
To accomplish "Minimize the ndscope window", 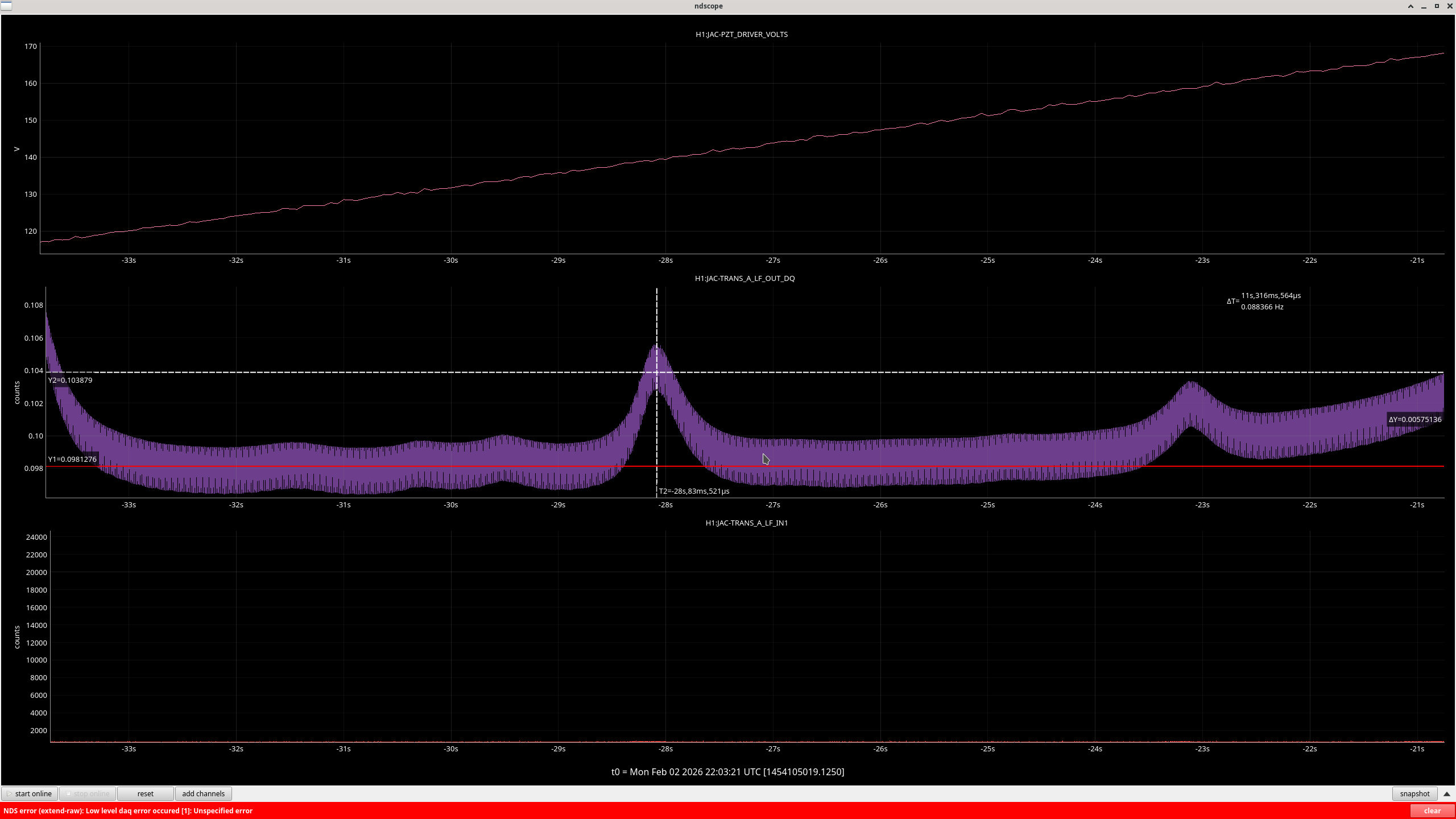I will (1424, 6).
